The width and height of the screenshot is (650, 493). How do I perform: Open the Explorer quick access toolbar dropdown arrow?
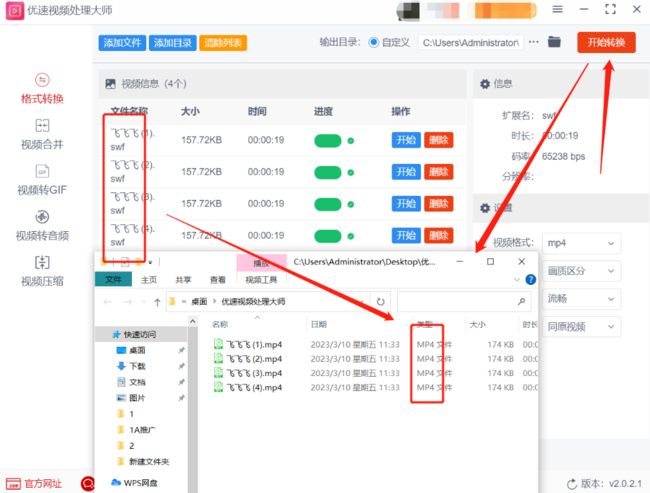[150, 262]
